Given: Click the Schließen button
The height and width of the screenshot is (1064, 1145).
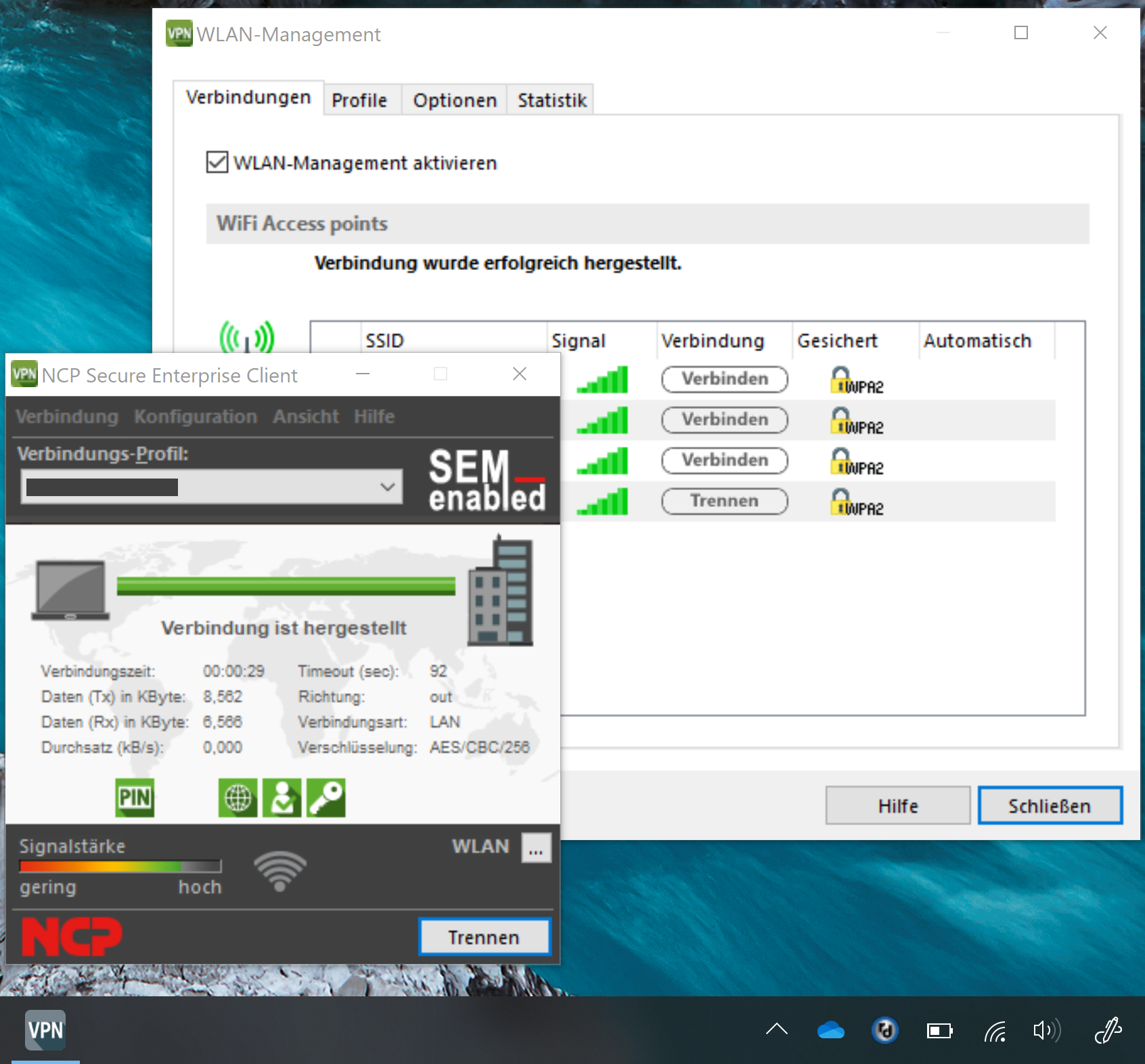Looking at the screenshot, I should [1050, 805].
